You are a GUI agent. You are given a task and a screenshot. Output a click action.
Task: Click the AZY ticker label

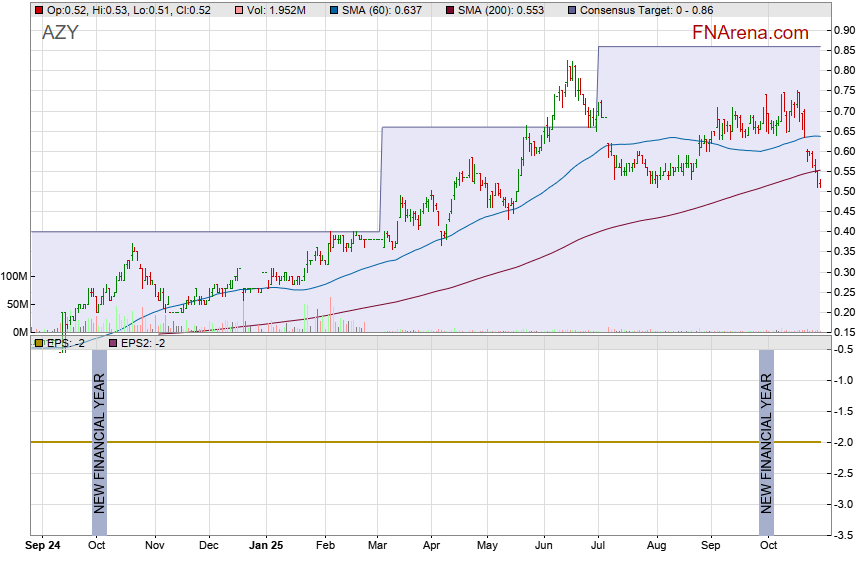59,33
